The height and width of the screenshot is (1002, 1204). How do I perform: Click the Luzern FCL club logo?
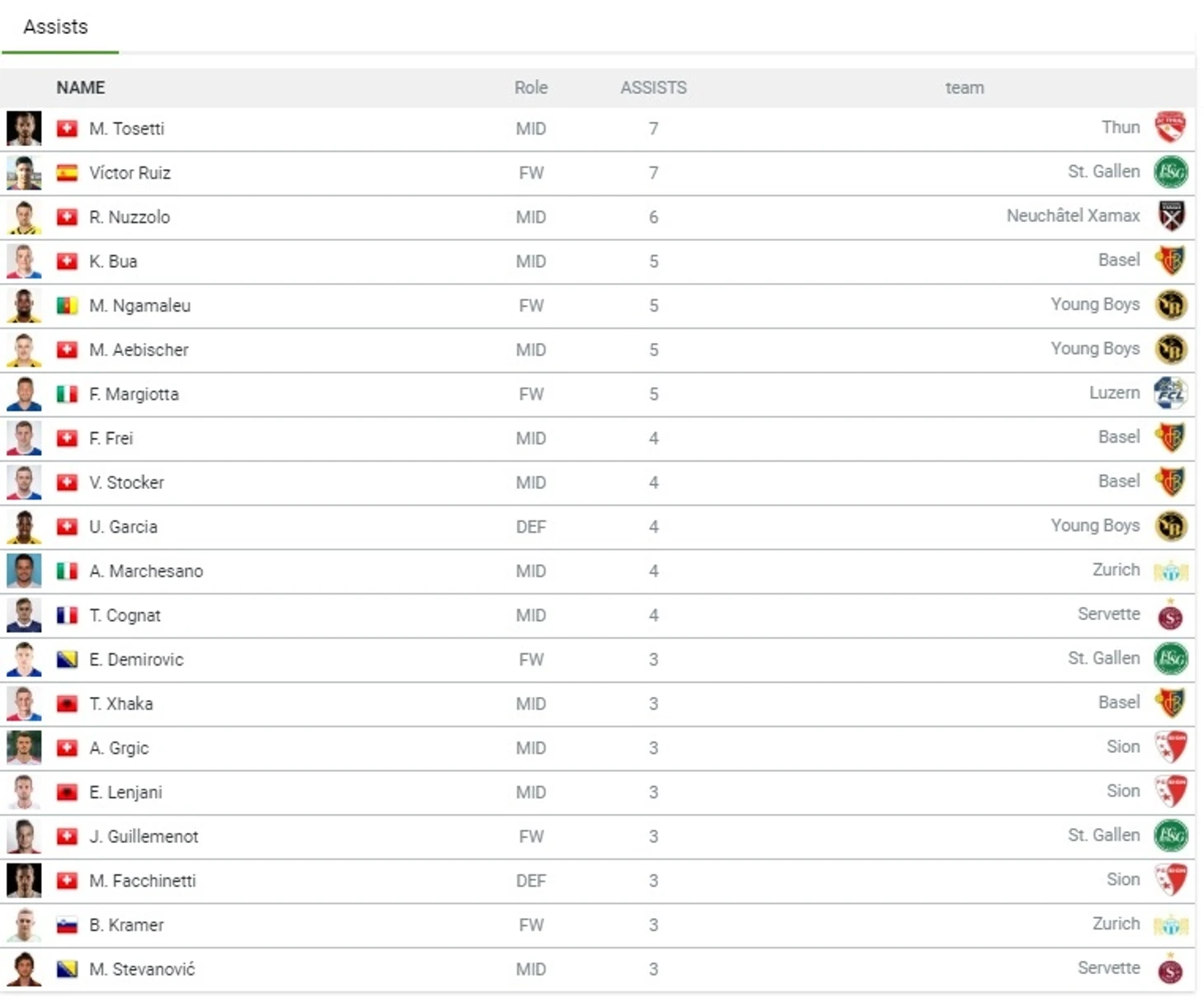click(x=1170, y=393)
